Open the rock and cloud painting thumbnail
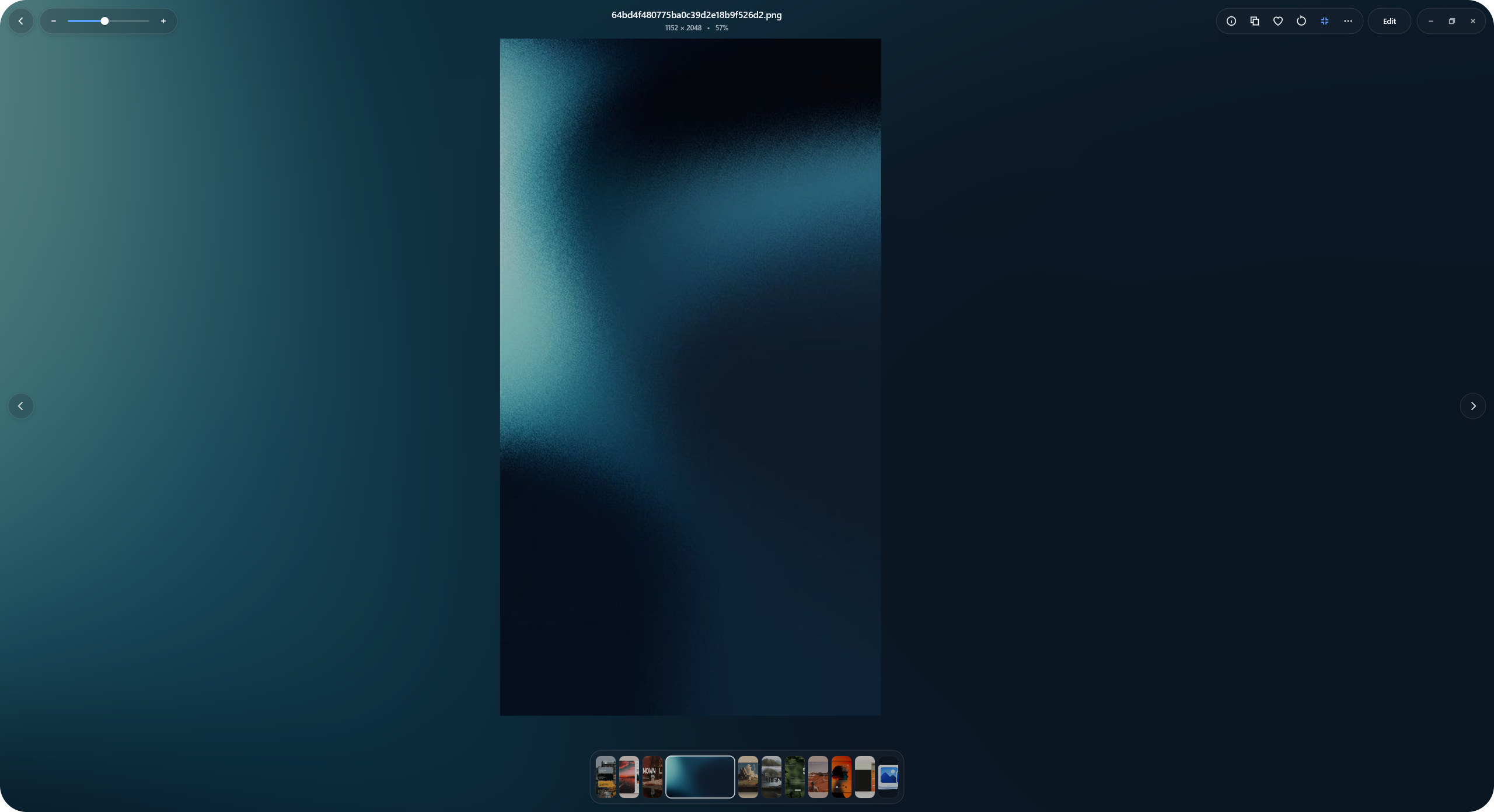 point(748,777)
